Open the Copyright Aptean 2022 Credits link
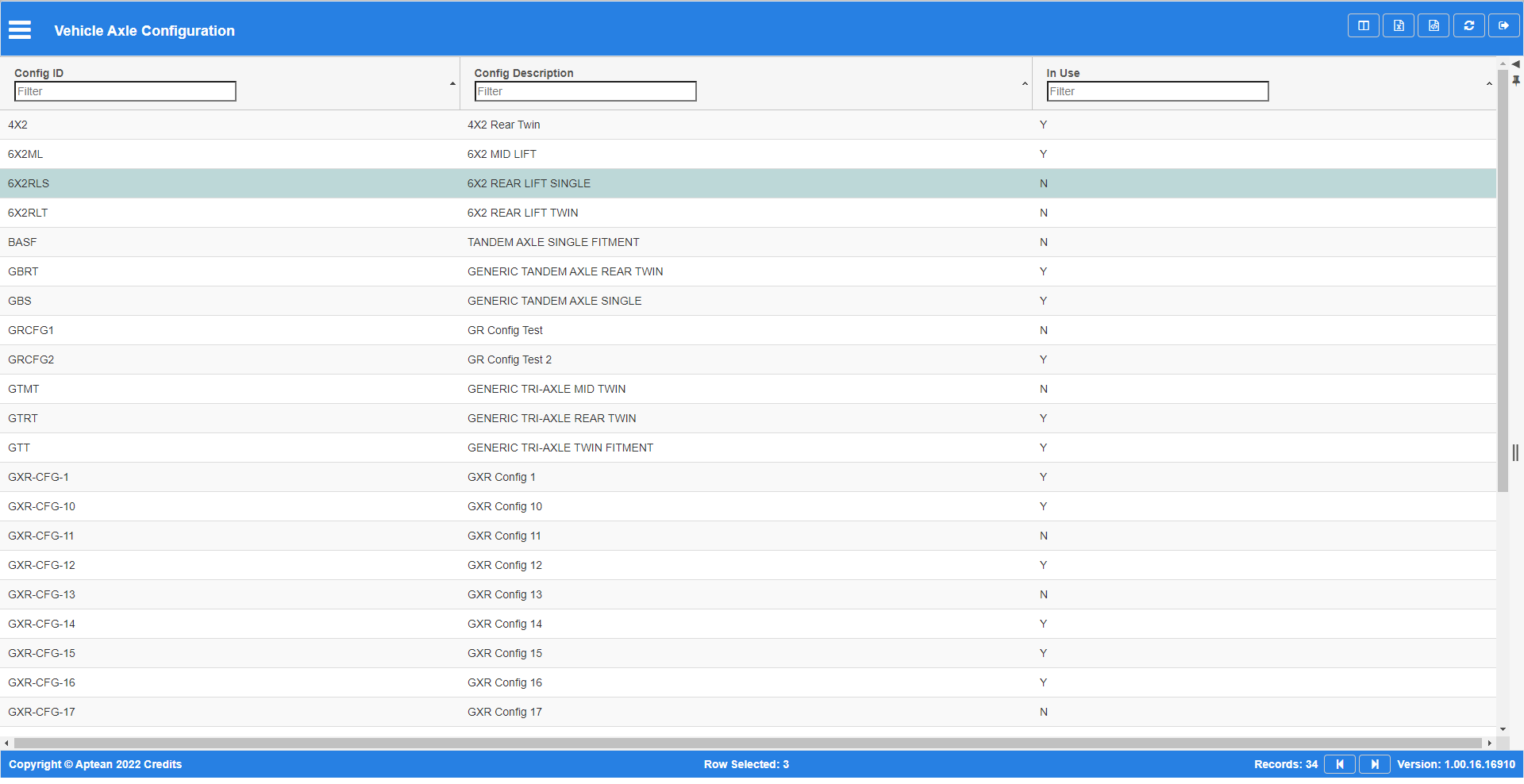1524x784 pixels. point(95,764)
